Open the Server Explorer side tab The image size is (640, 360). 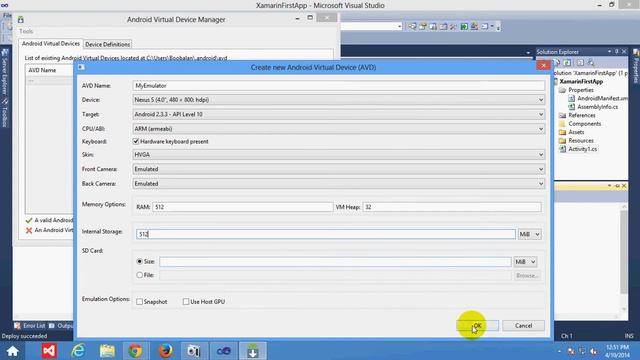(x=5, y=73)
